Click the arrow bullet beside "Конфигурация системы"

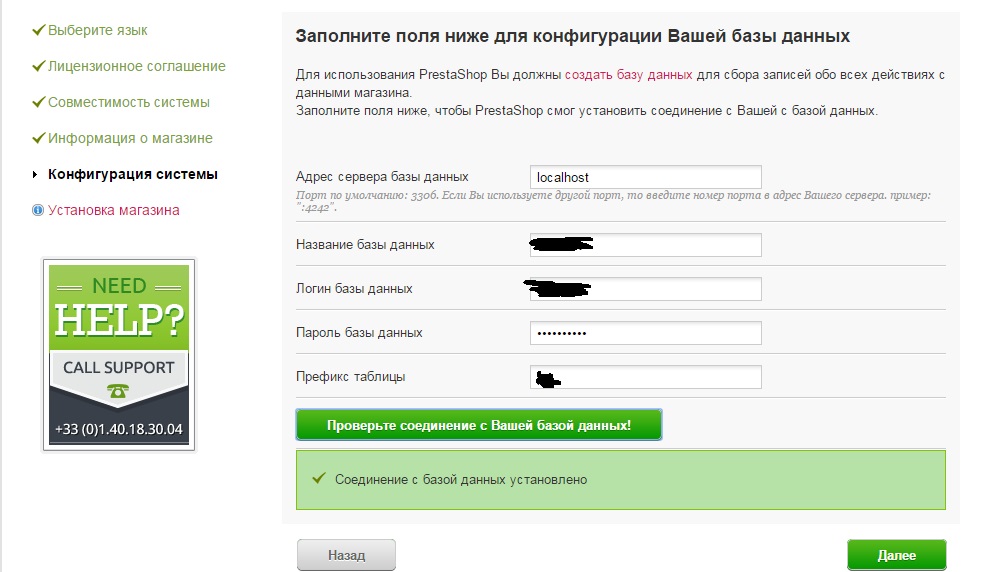[x=38, y=174]
